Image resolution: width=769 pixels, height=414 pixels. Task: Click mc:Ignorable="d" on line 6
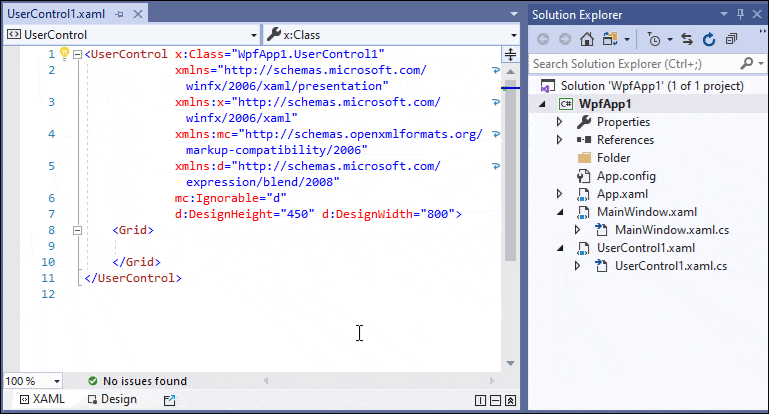click(231, 198)
